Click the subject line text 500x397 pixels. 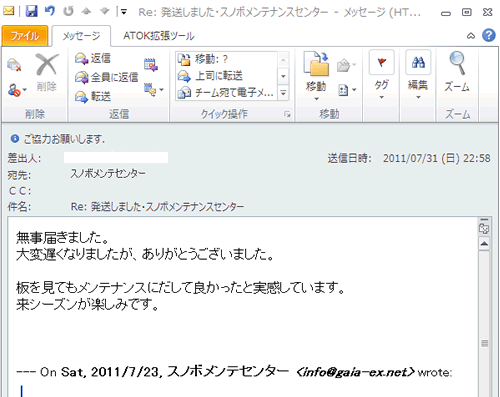point(157,207)
